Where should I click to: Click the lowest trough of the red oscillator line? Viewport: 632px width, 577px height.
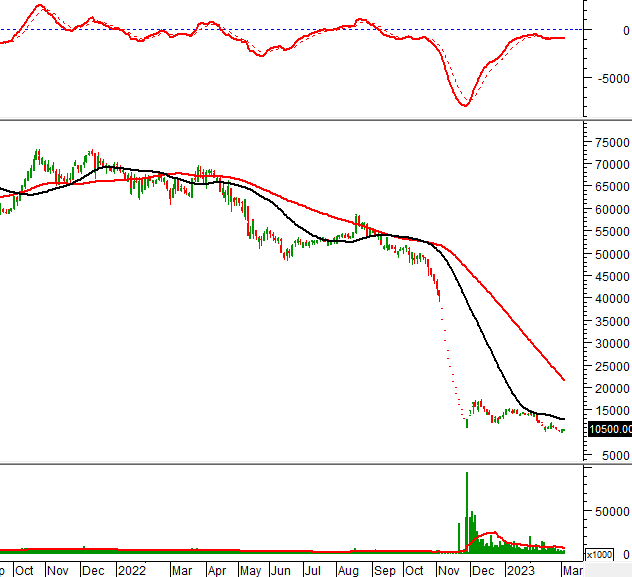[x=463, y=105]
